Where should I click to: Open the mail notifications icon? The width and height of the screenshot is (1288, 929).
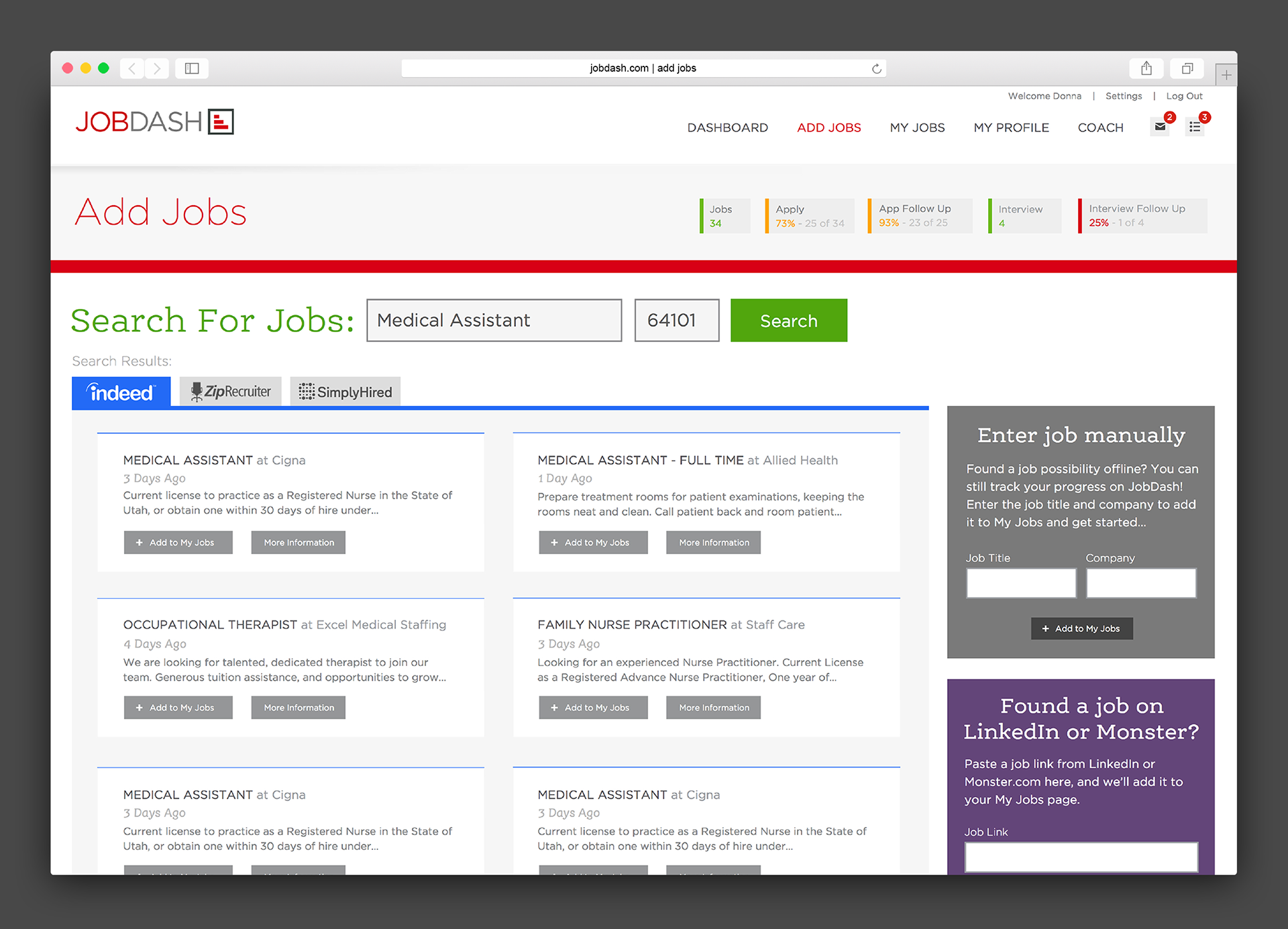pos(1160,127)
